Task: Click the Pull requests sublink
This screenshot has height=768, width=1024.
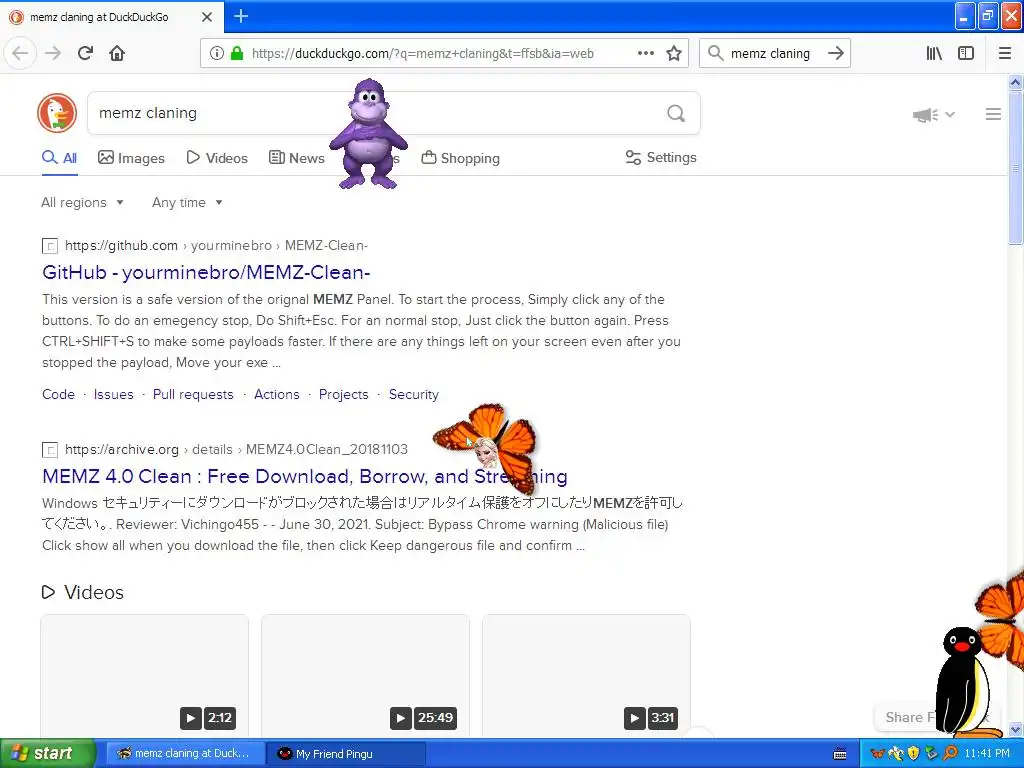Action: [193, 394]
